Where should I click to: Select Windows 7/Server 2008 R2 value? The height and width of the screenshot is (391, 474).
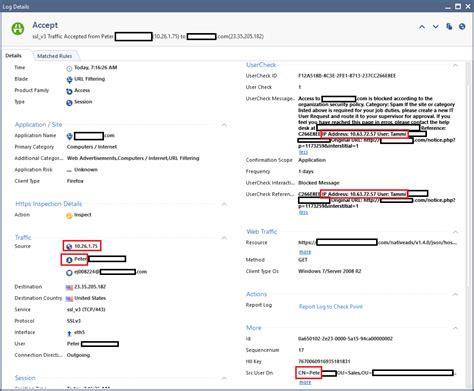tap(329, 271)
